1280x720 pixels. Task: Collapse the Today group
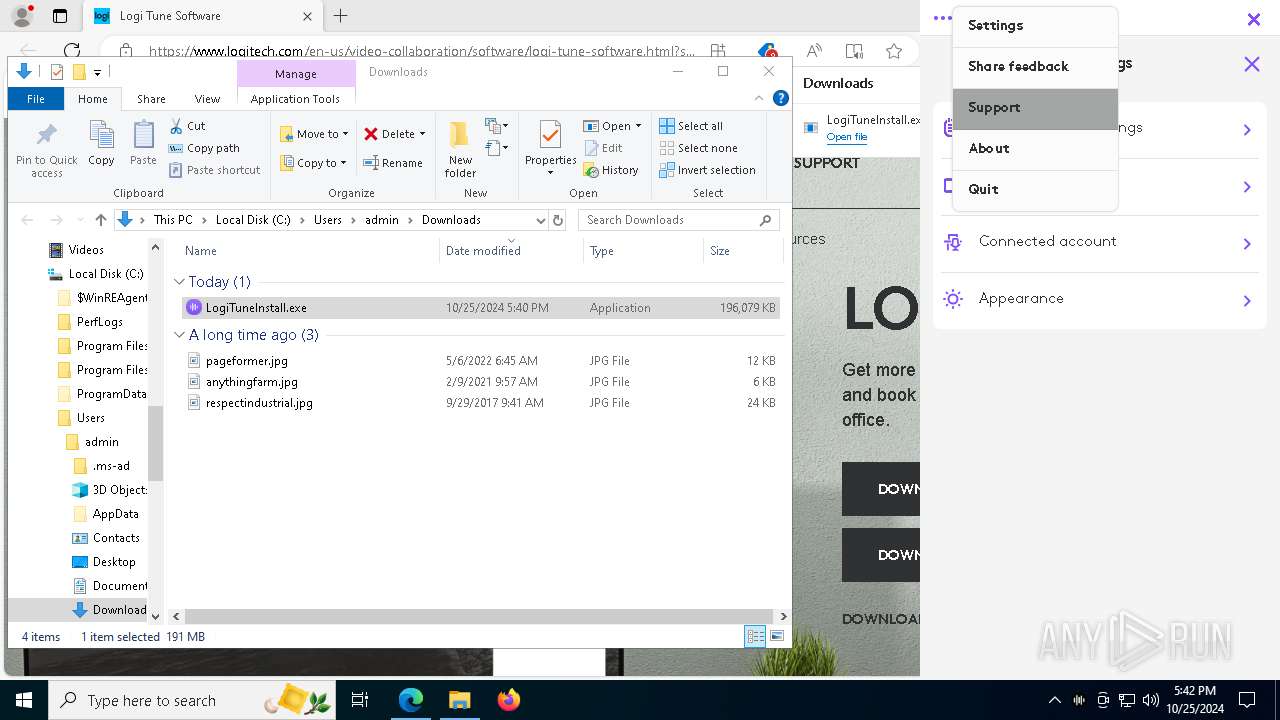[180, 282]
